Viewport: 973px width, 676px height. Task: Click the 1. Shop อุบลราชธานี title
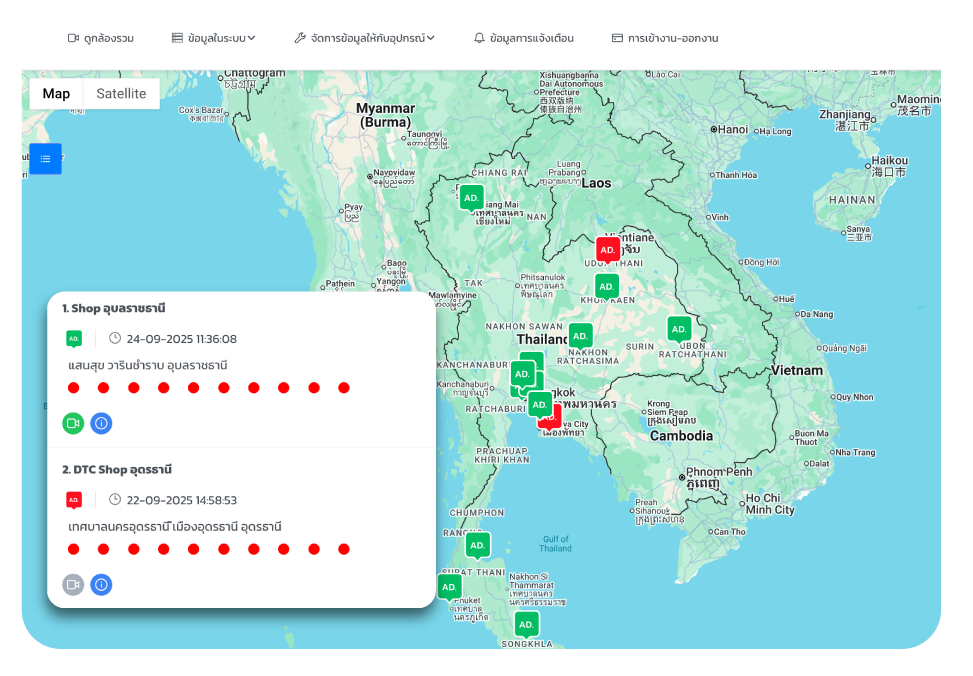(113, 308)
